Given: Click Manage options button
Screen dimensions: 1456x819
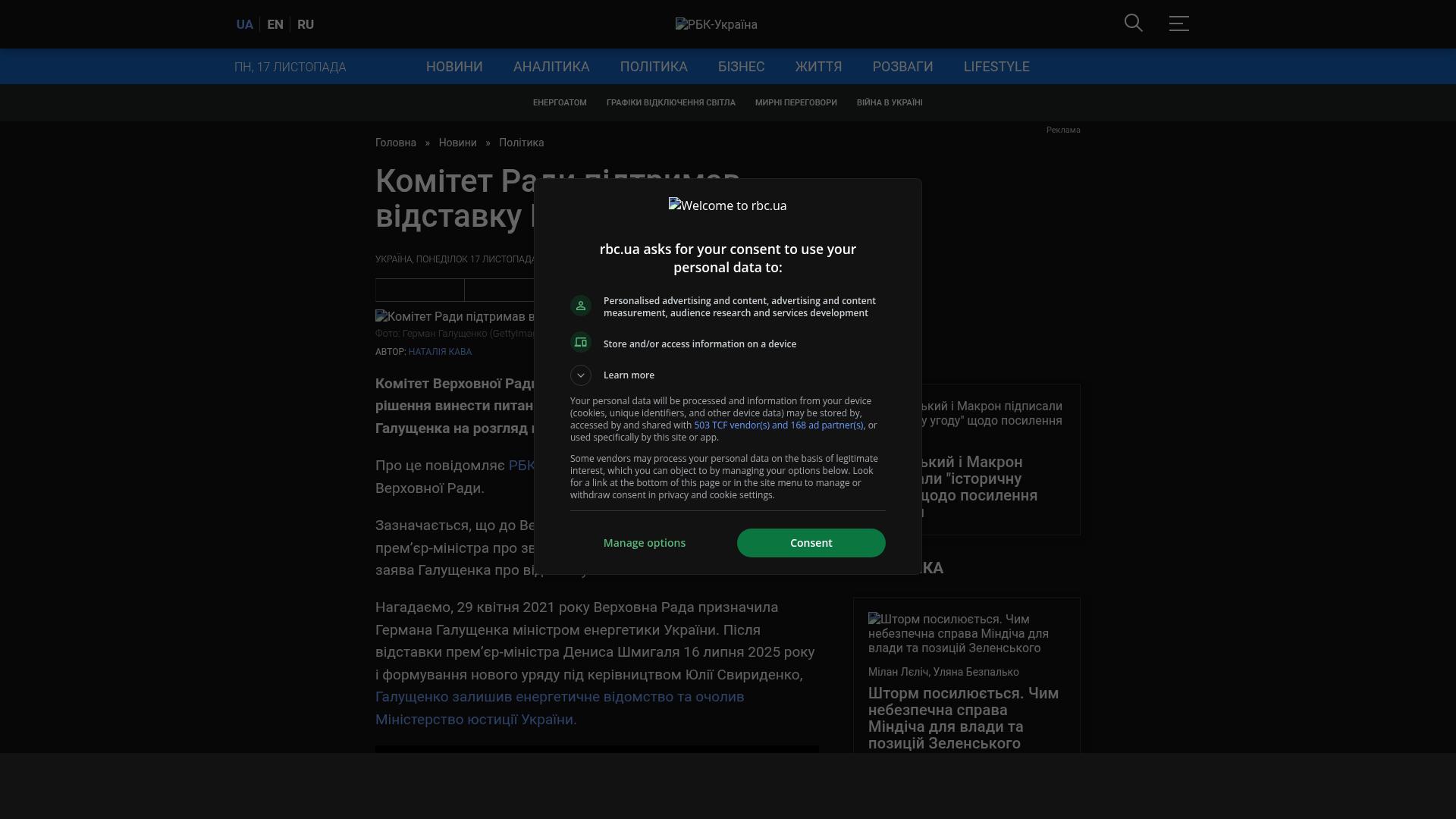Looking at the screenshot, I should pos(645,543).
